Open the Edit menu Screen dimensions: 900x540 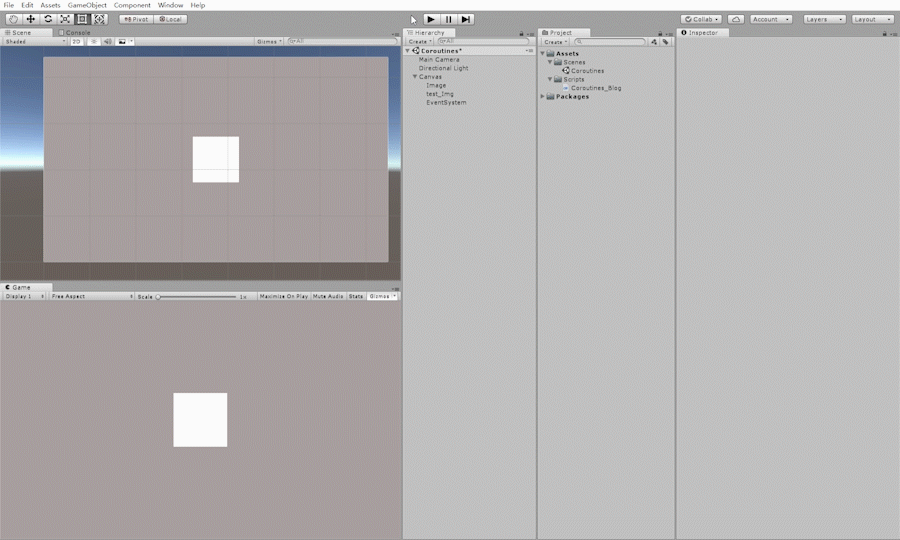point(27,5)
